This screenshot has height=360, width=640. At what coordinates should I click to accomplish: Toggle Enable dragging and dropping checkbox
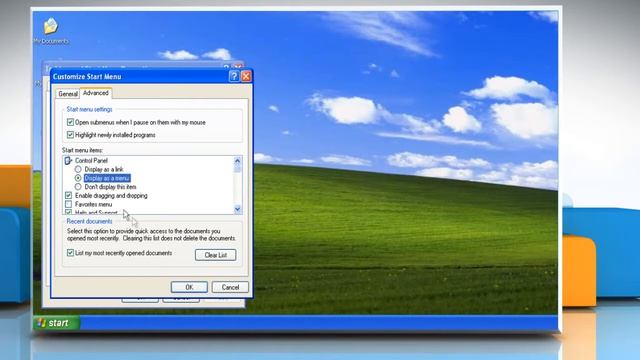[x=69, y=196]
